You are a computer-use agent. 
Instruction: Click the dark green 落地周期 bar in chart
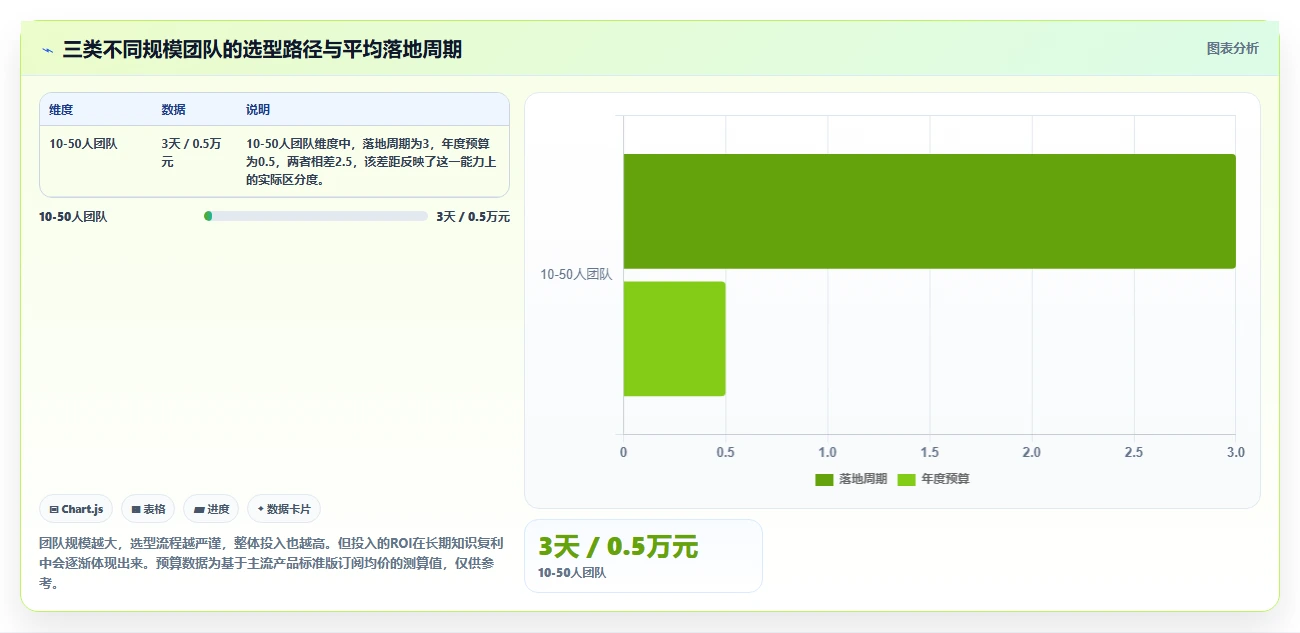click(929, 211)
